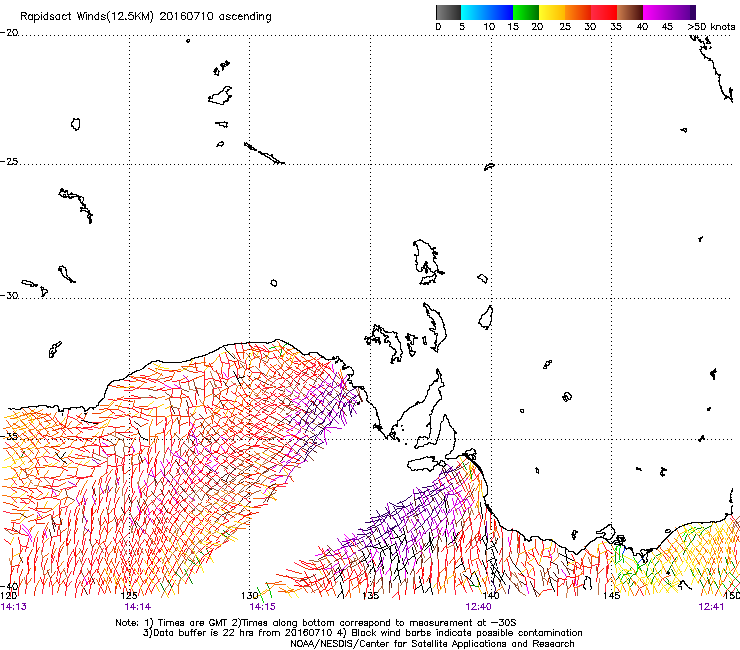Click the '-20' latitude label
The image size is (740, 650).
[9, 33]
